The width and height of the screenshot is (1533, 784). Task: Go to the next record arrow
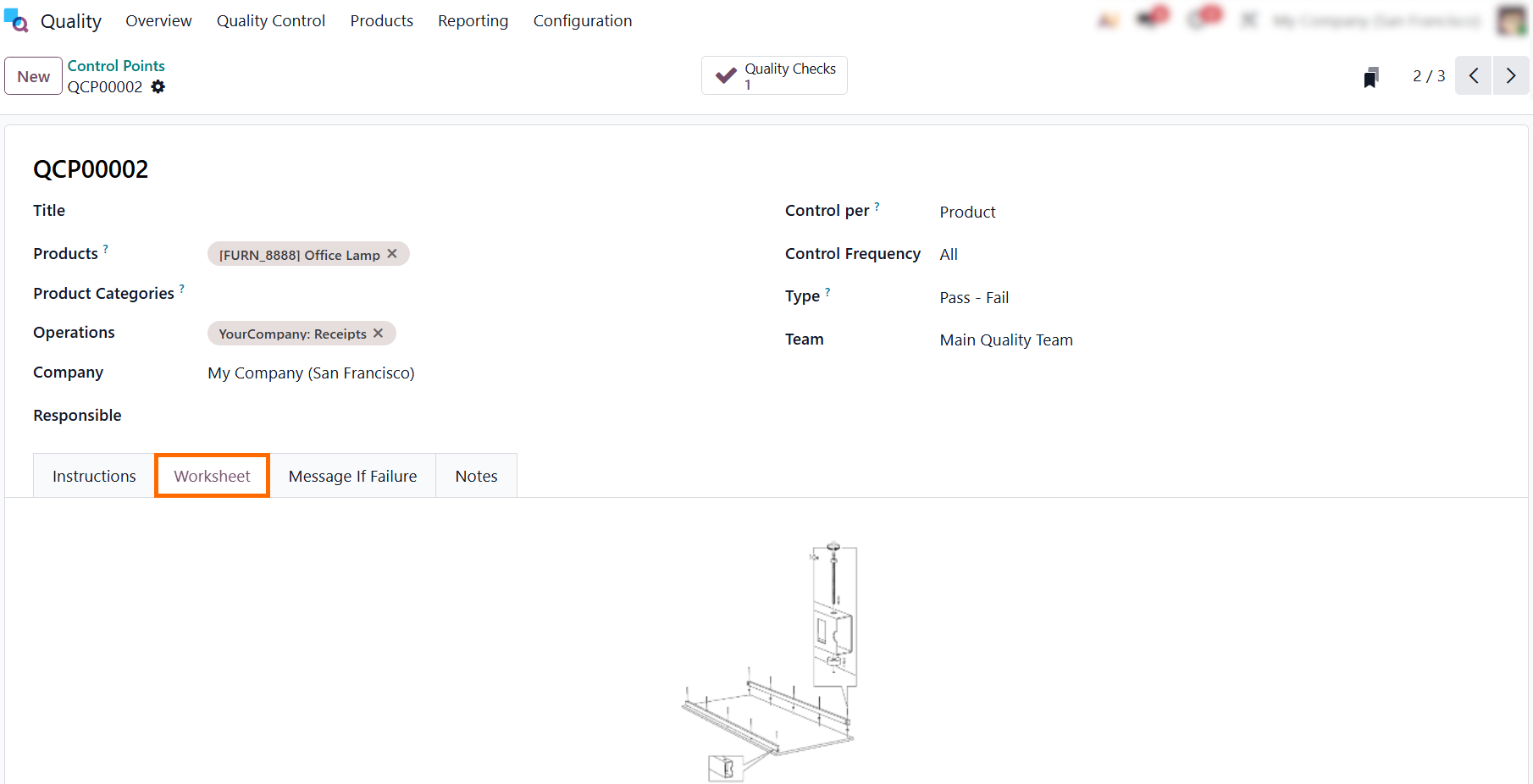click(1511, 75)
